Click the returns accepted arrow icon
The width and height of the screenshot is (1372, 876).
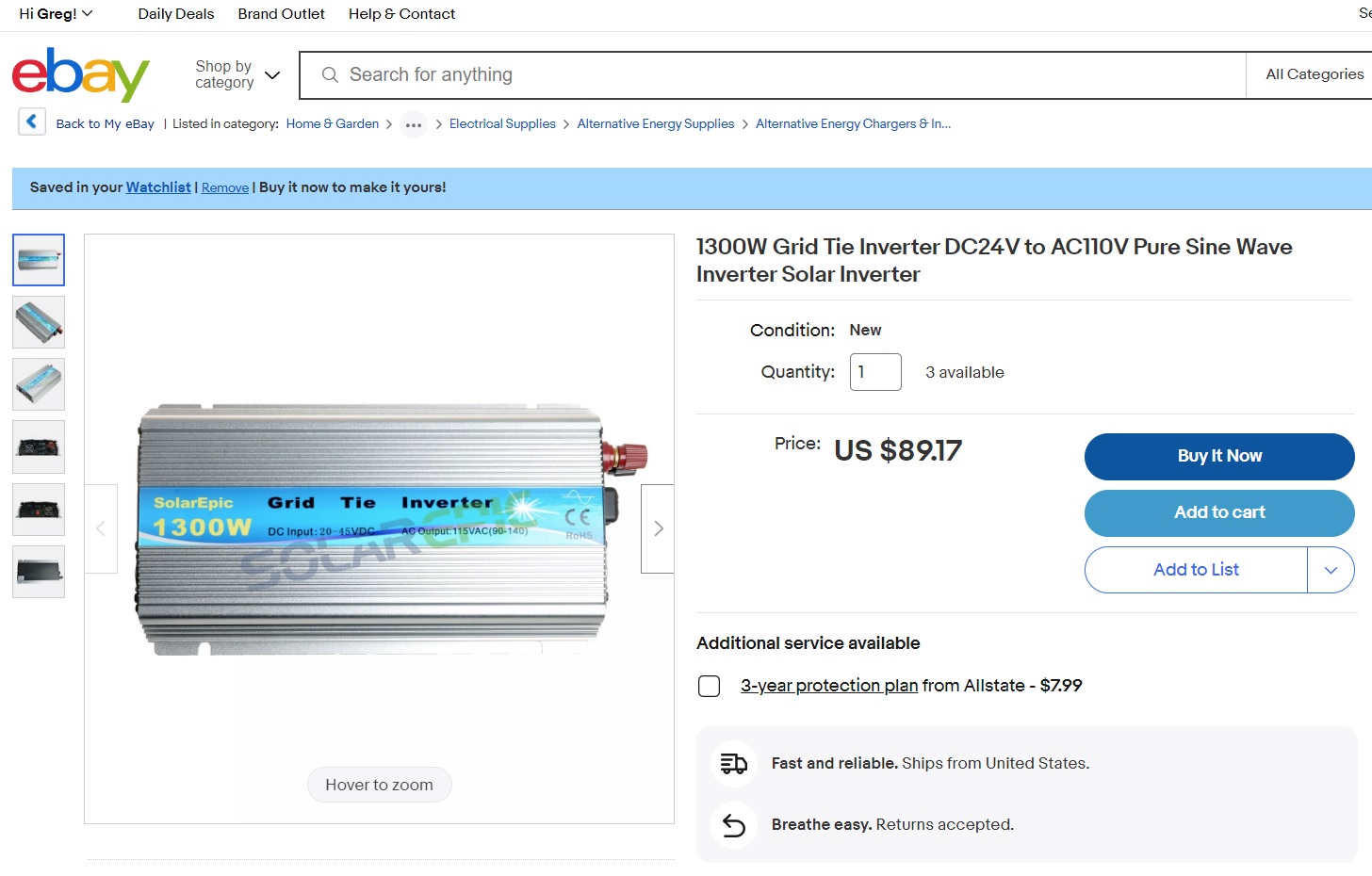click(x=734, y=825)
